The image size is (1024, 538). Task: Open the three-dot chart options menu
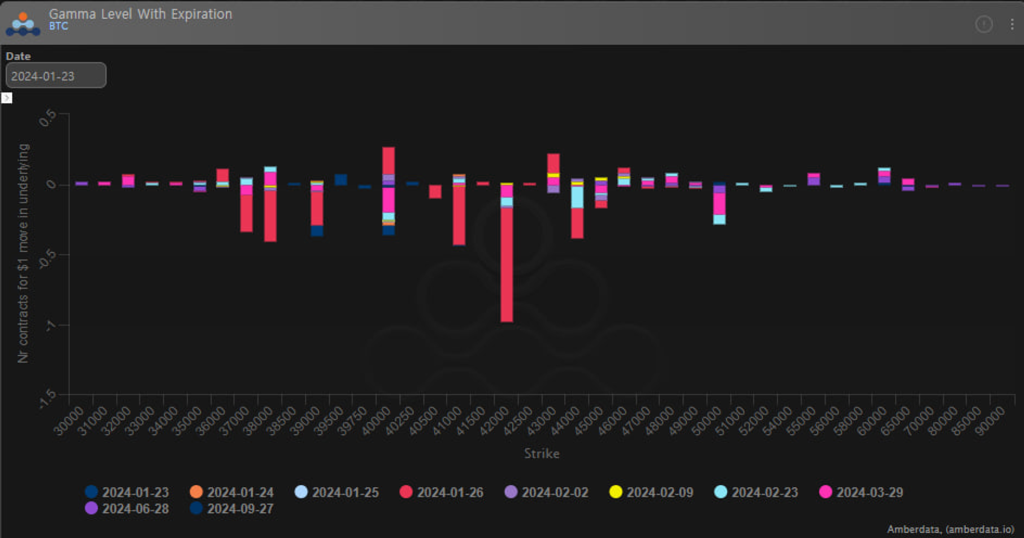point(1011,24)
